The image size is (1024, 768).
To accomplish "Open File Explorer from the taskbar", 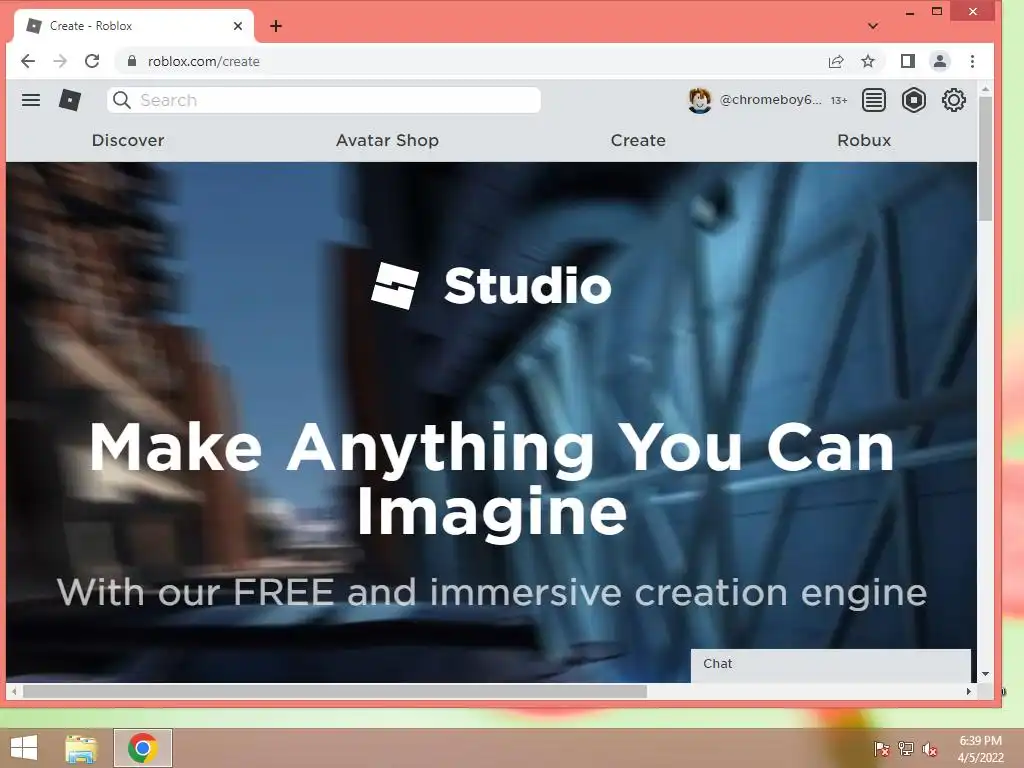I will (x=81, y=748).
